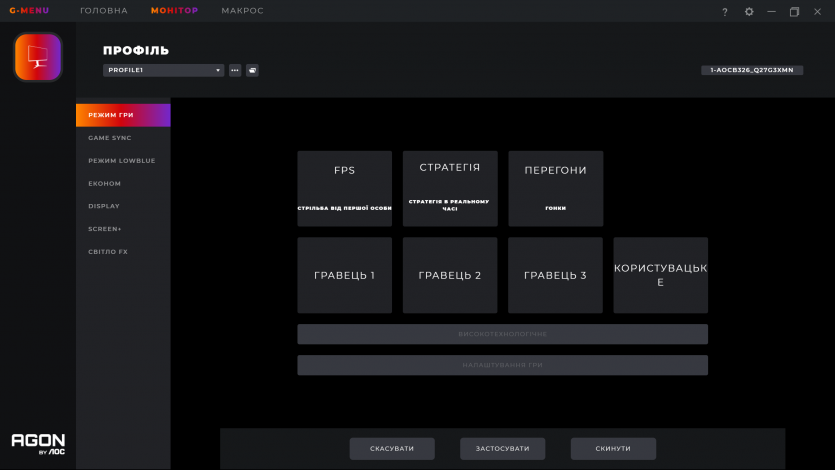Restore the window using the maximize icon
Viewport: 835px width, 470px height.
[794, 12]
